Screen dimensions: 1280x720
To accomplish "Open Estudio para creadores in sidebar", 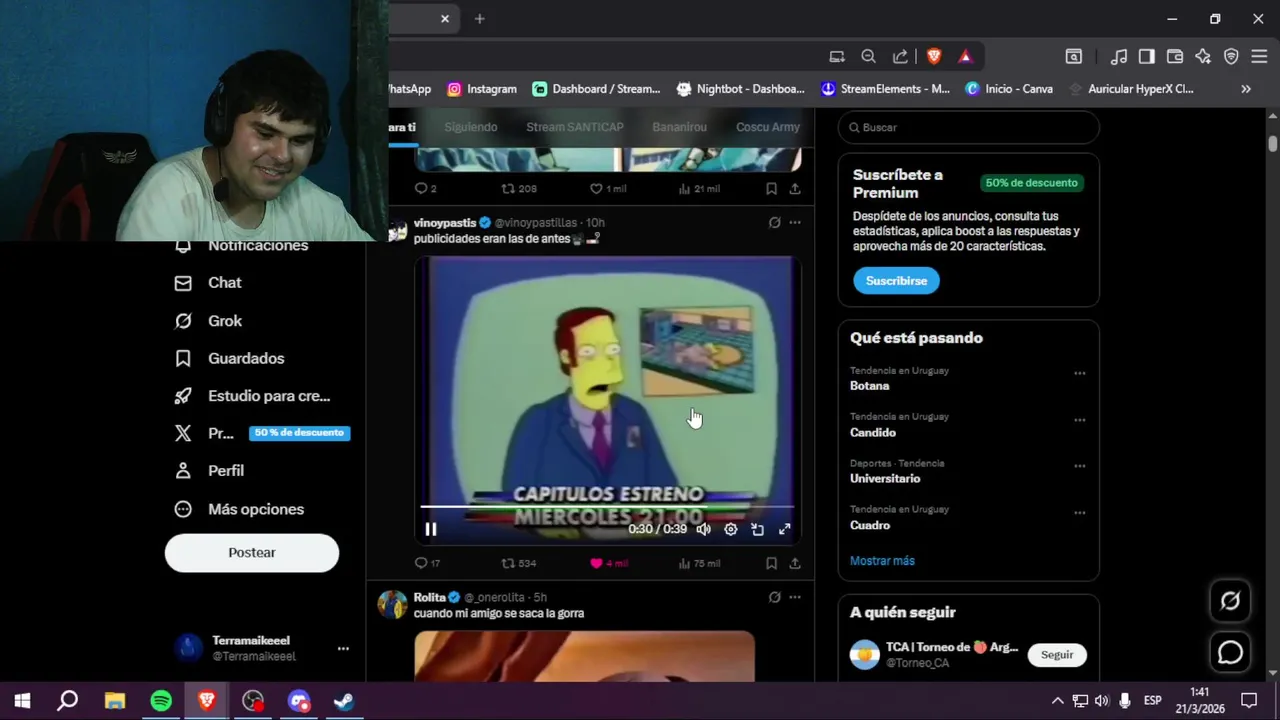I will coord(252,396).
